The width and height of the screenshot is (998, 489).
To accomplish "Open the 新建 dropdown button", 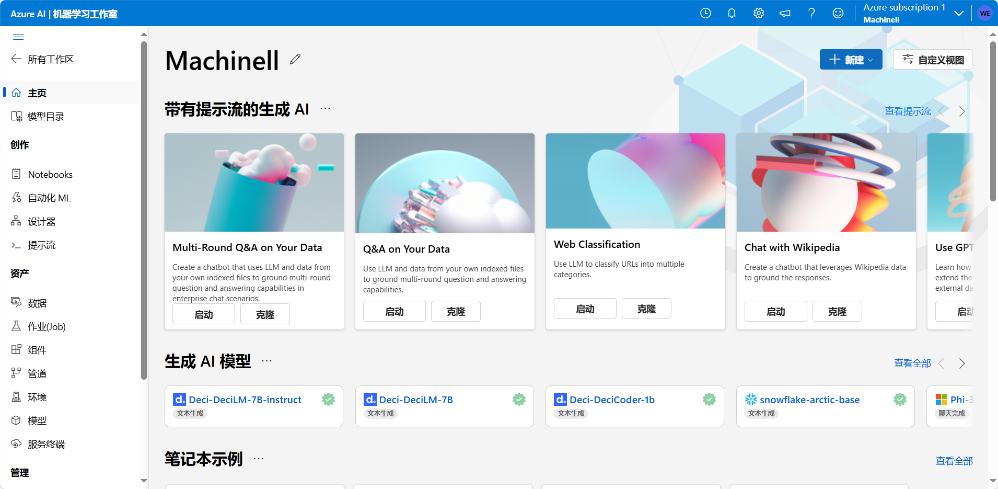I will tap(851, 59).
